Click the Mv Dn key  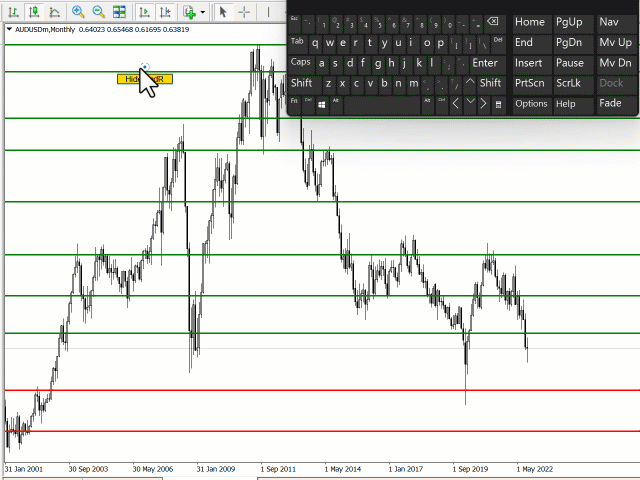(x=616, y=63)
